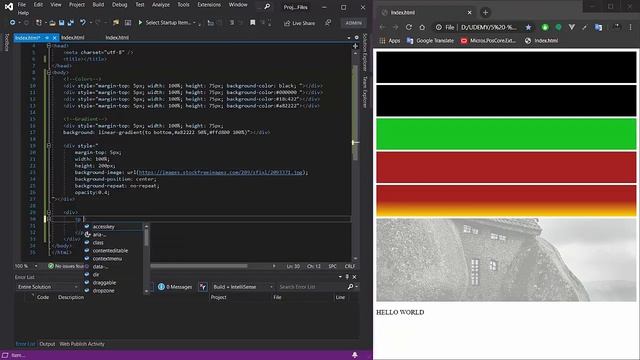This screenshot has height=360, width=640.
Task: Switch to the second Index.html editor tab
Action: [73, 38]
